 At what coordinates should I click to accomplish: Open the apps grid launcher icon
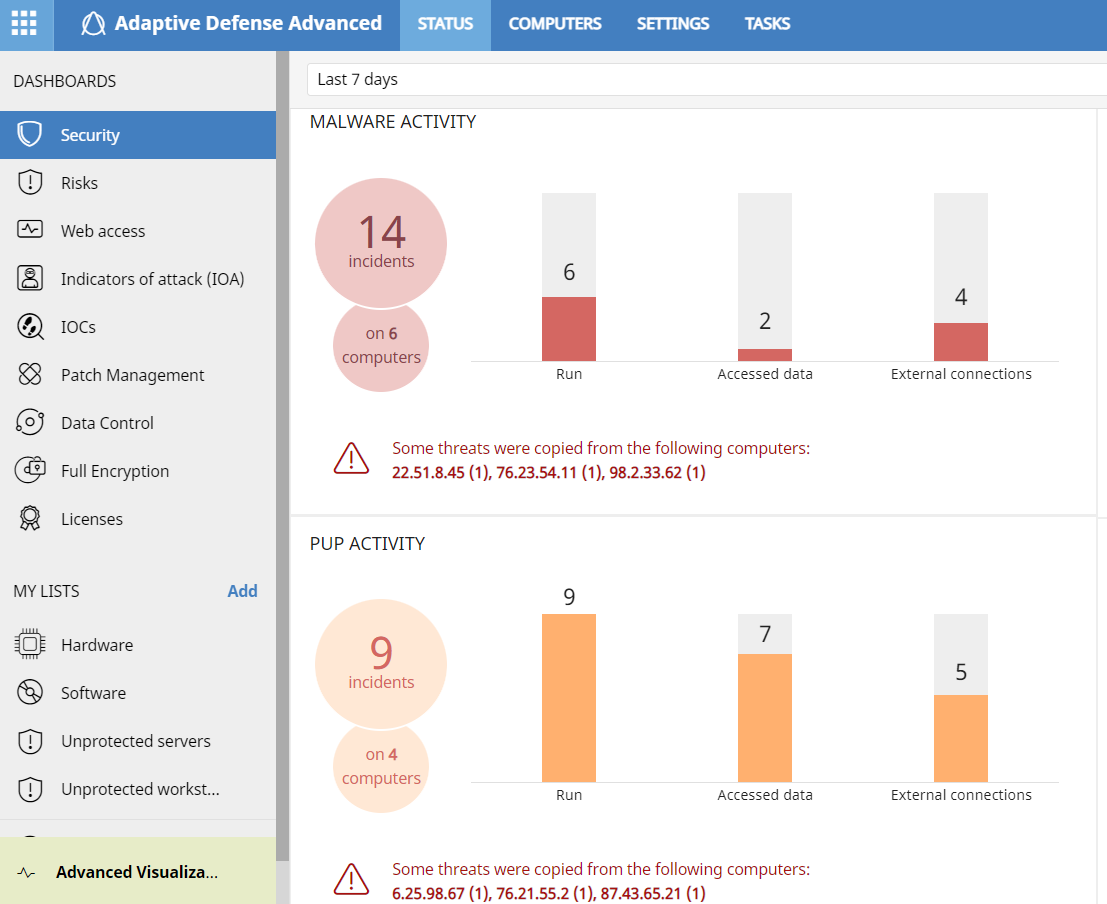[24, 23]
